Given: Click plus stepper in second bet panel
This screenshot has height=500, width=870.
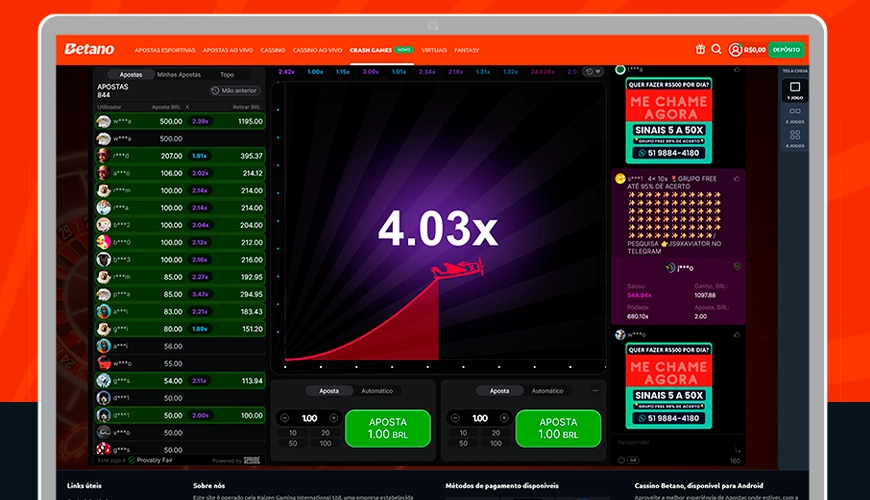Looking at the screenshot, I should point(504,418).
